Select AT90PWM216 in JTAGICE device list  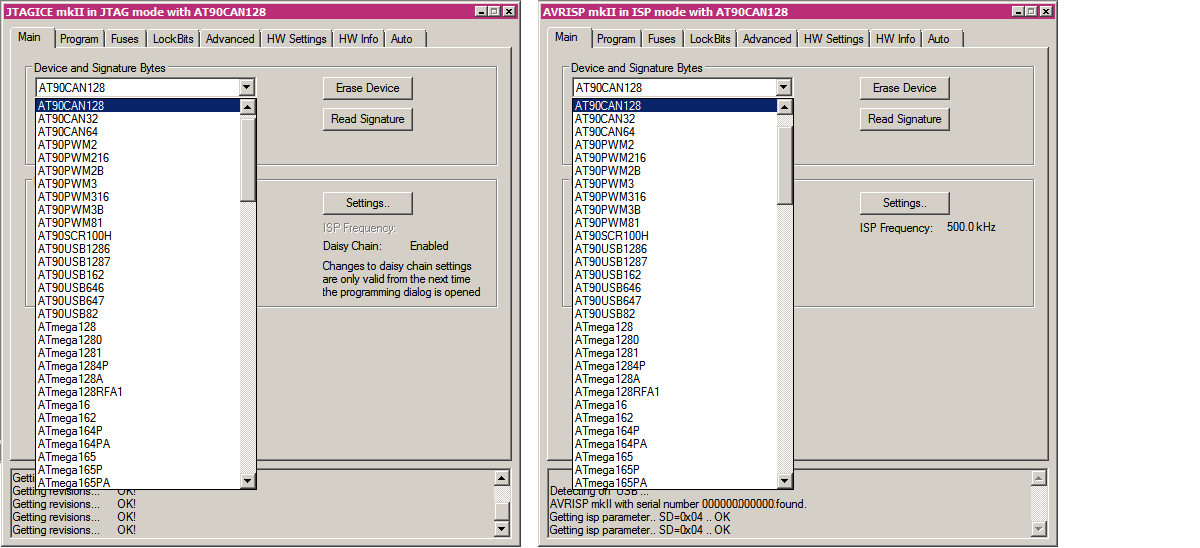click(x=138, y=158)
